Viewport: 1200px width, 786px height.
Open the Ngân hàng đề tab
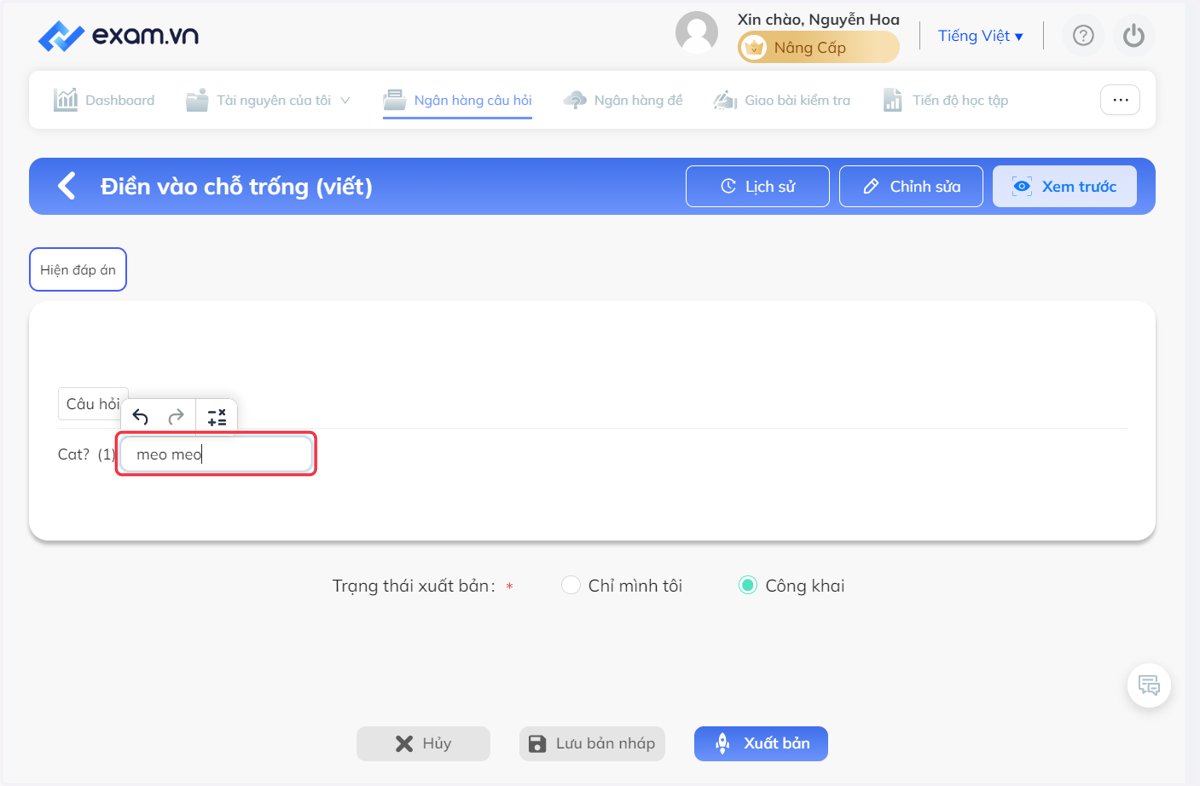click(x=623, y=100)
